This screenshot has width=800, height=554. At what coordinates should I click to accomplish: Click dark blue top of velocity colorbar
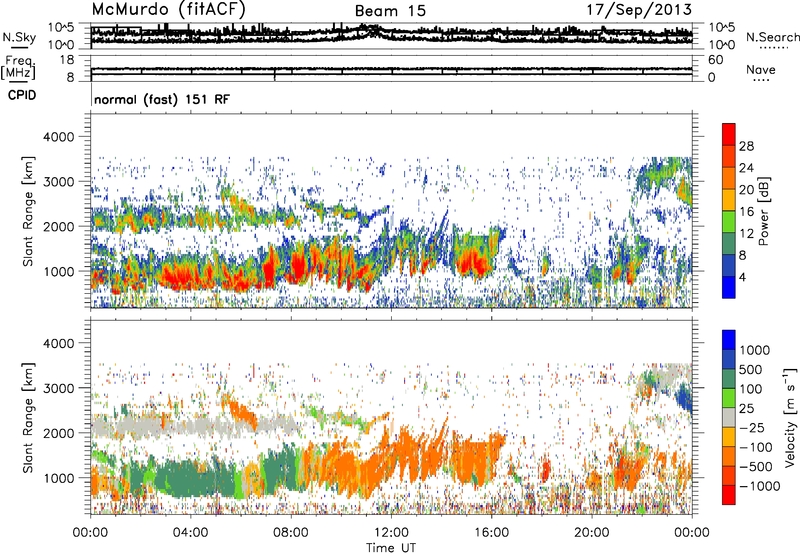point(729,340)
